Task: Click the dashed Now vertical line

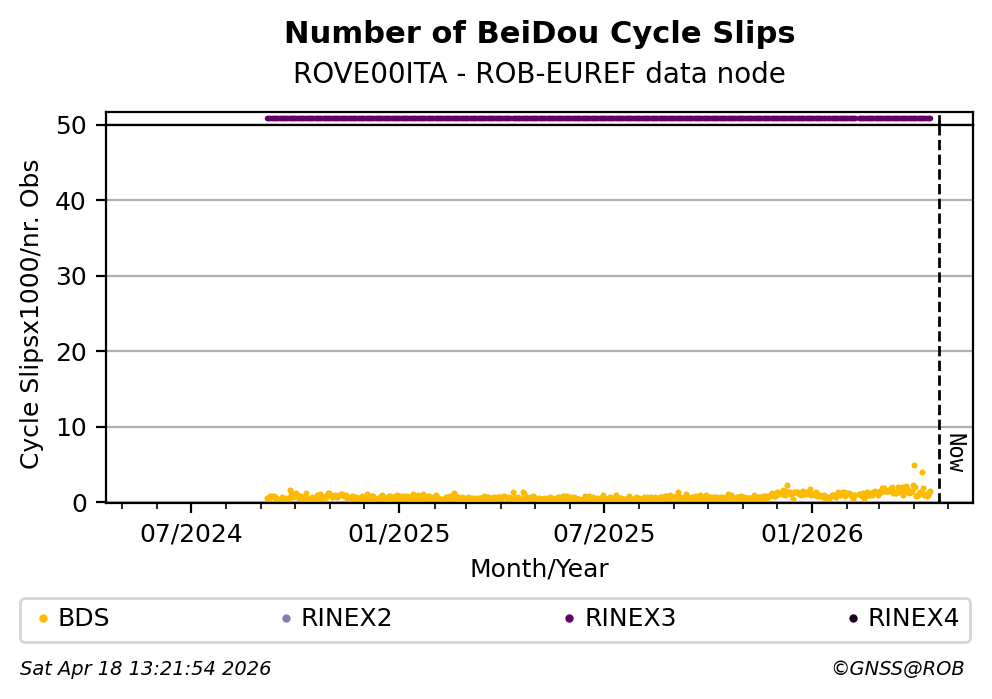Action: [x=939, y=300]
